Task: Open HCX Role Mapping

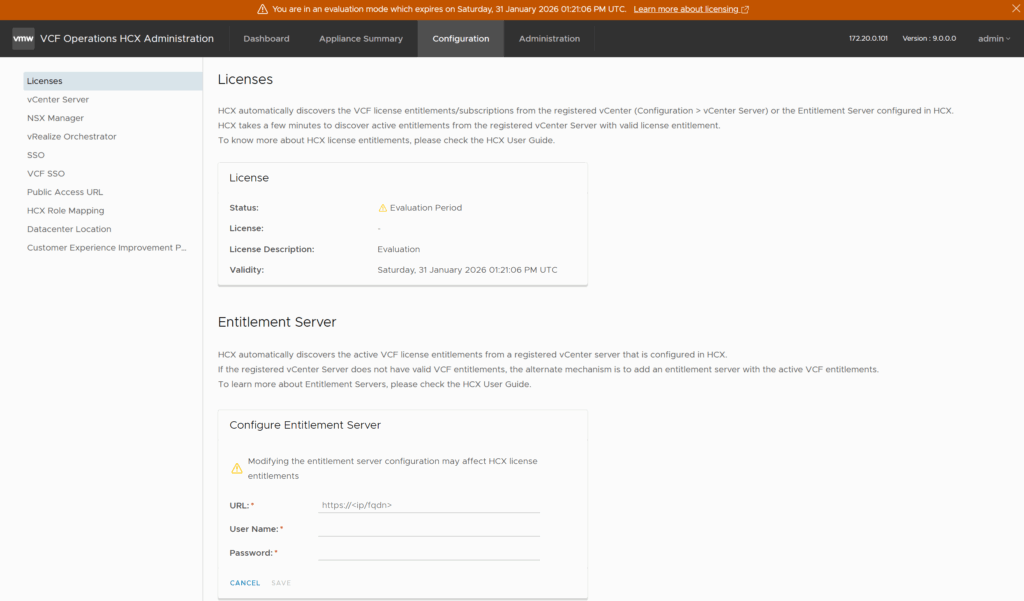Action: click(66, 211)
